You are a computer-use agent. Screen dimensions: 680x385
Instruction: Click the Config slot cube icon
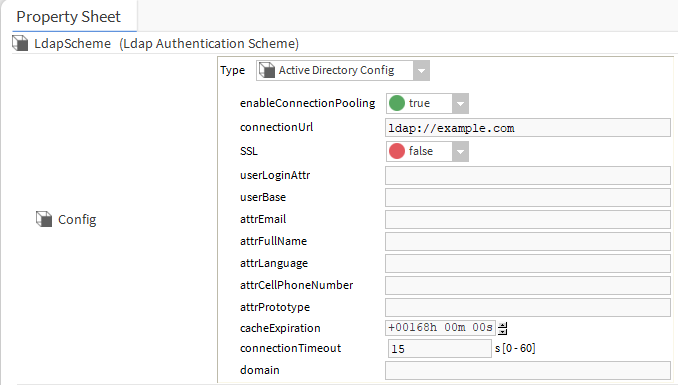tap(44, 219)
